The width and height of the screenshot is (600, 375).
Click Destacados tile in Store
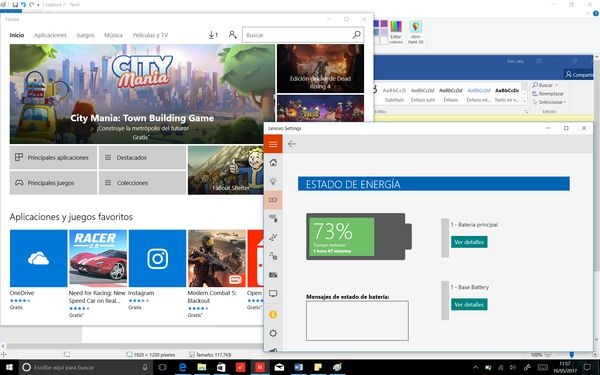[x=142, y=157]
